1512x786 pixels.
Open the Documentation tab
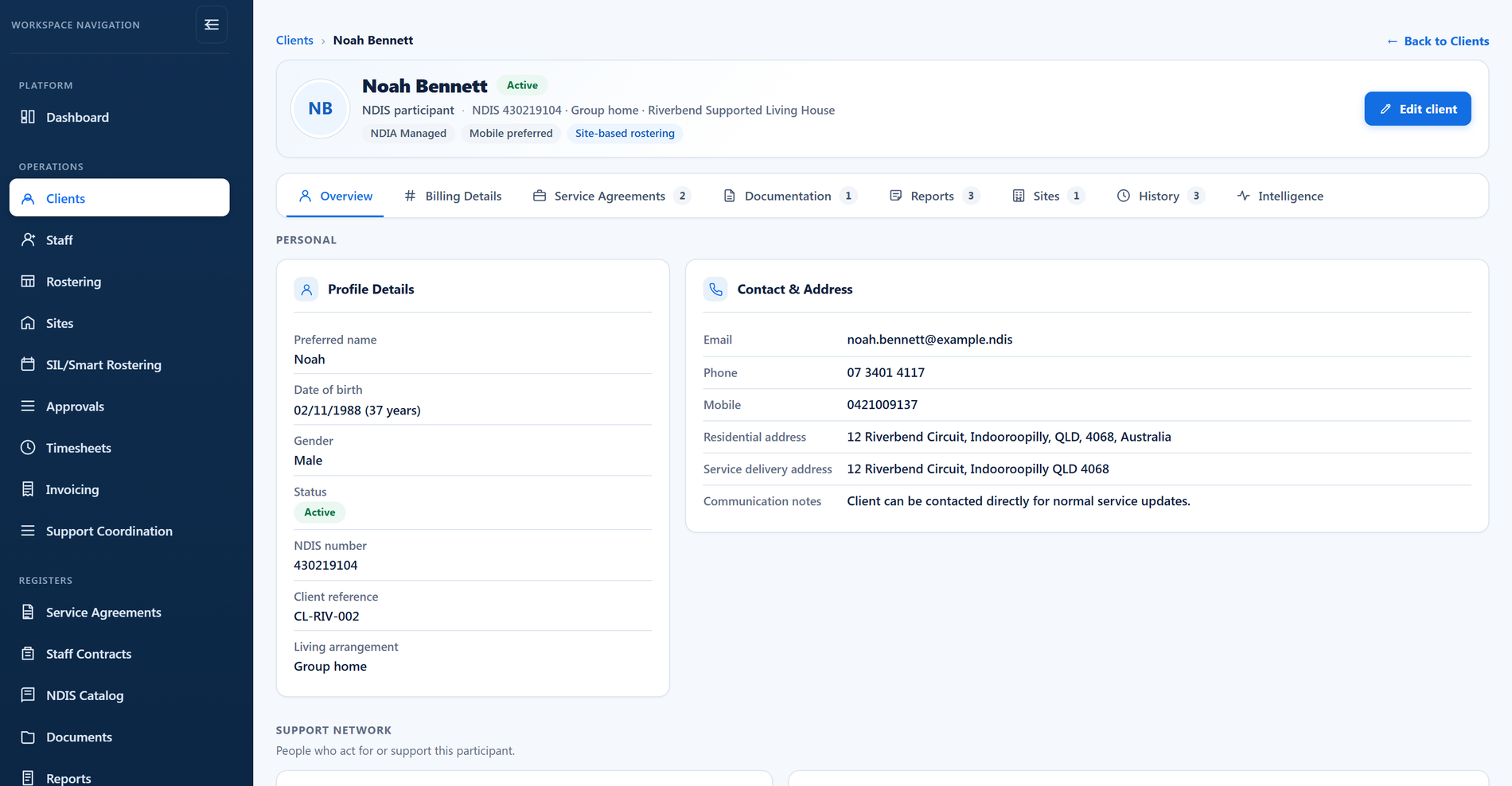789,196
